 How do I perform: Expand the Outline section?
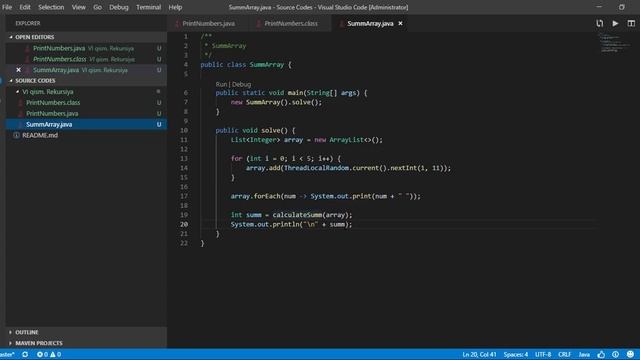pyautogui.click(x=11, y=332)
